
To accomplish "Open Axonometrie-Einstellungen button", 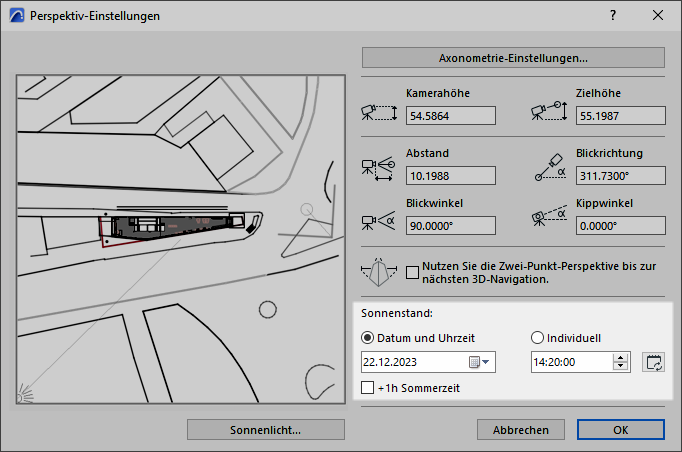I will pos(513,58).
